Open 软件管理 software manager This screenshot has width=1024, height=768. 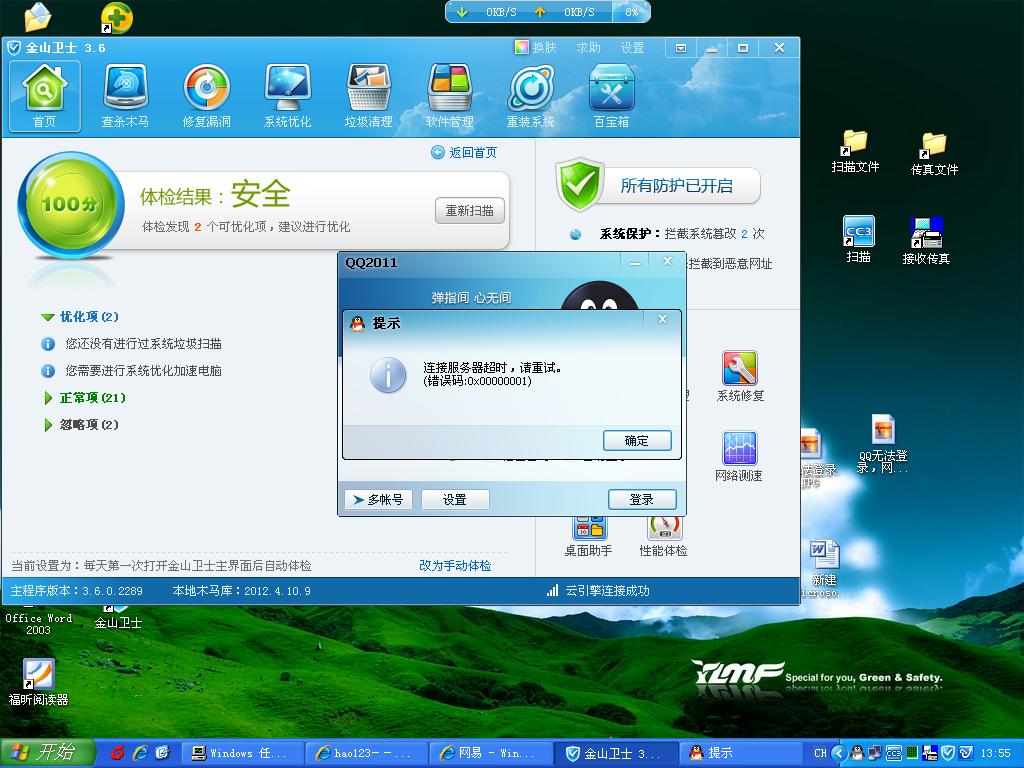click(449, 96)
